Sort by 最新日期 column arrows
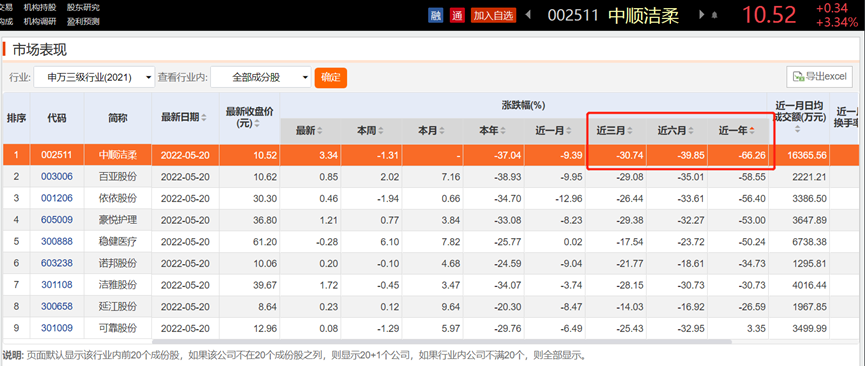Screen dimensions: 865x366 [204, 118]
